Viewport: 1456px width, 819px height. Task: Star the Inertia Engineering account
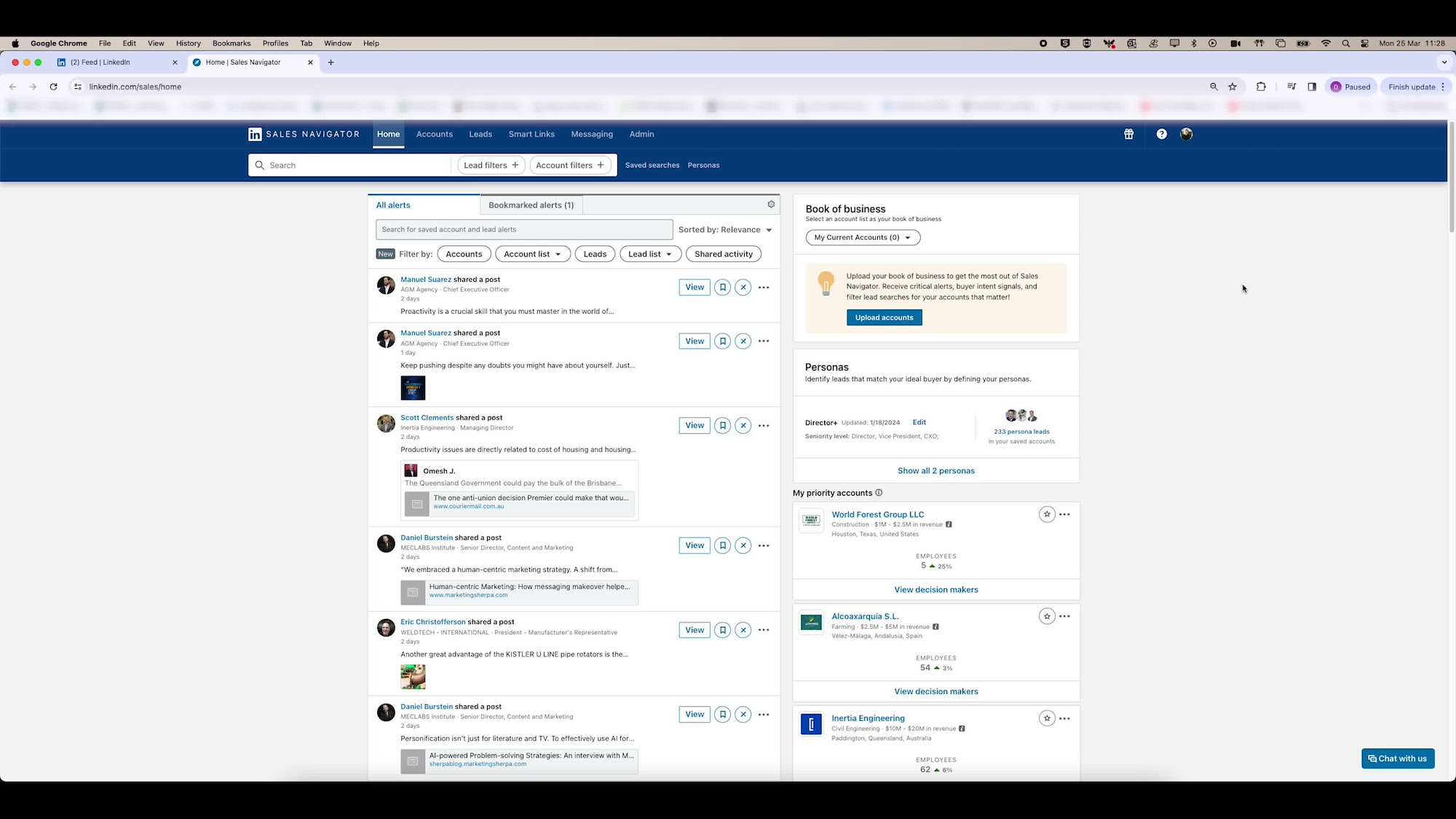click(x=1047, y=719)
